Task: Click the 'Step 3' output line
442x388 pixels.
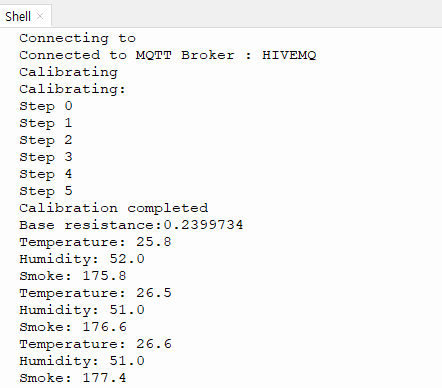Action: (x=46, y=157)
